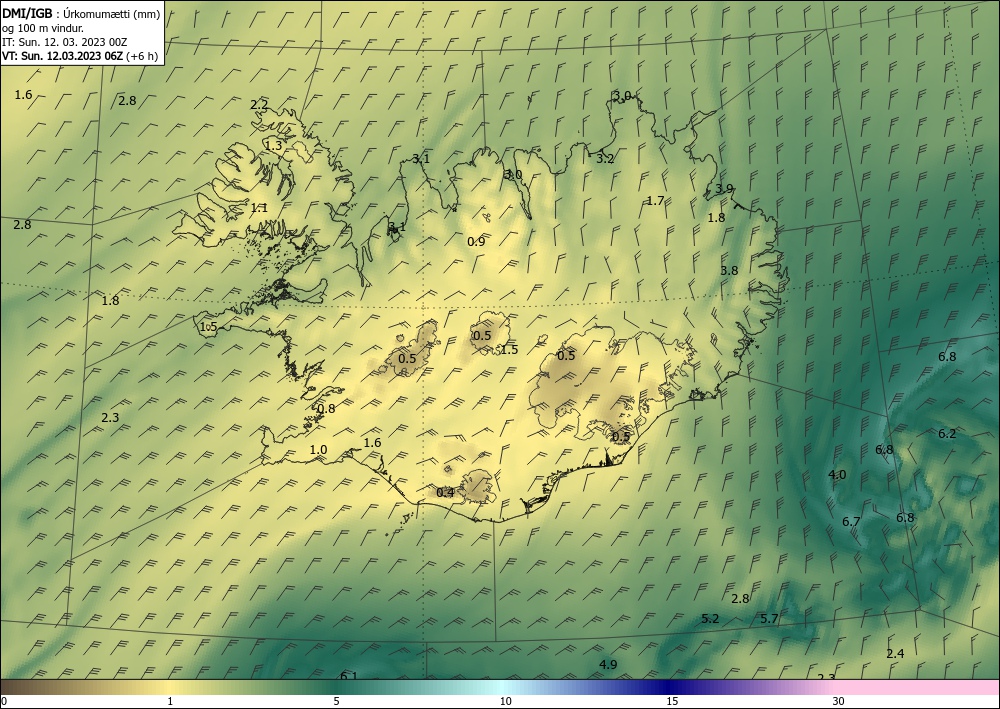Click the 0.8 value label

coord(326,409)
